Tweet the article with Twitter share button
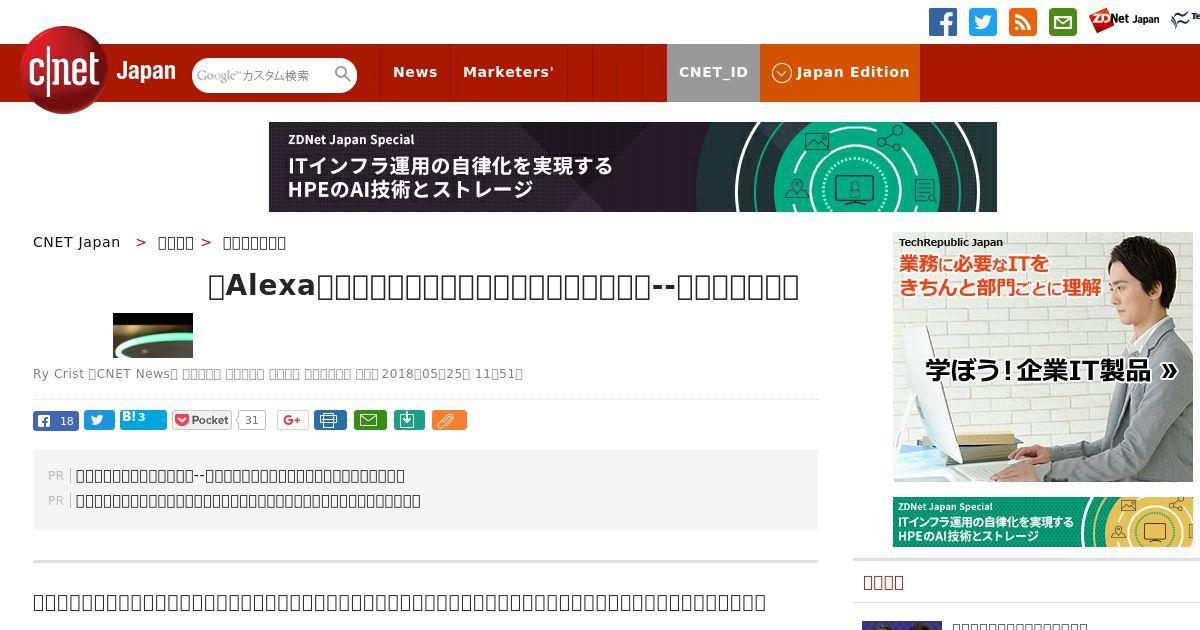Image resolution: width=1200 pixels, height=630 pixels. click(99, 421)
